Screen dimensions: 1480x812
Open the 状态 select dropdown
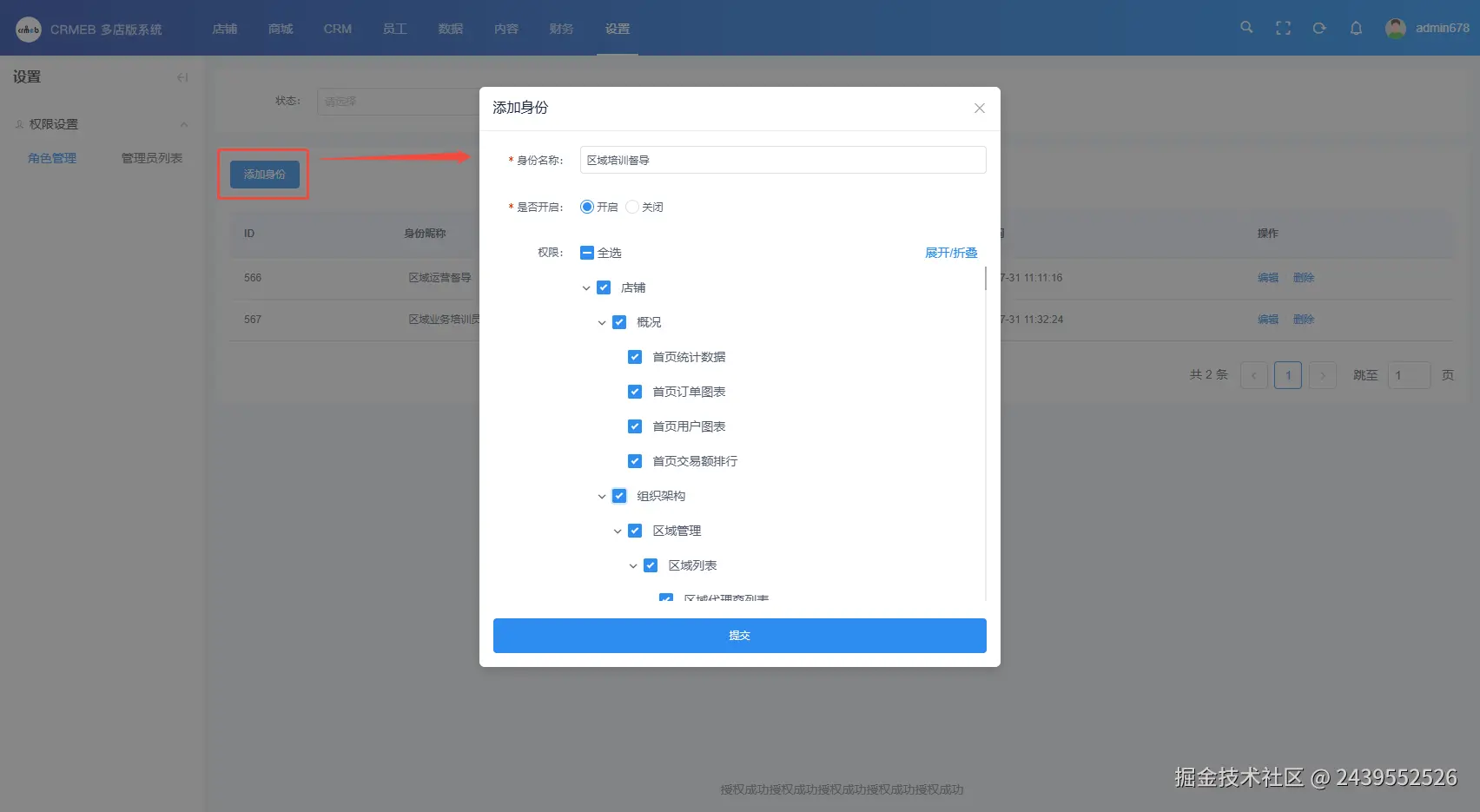pos(399,102)
